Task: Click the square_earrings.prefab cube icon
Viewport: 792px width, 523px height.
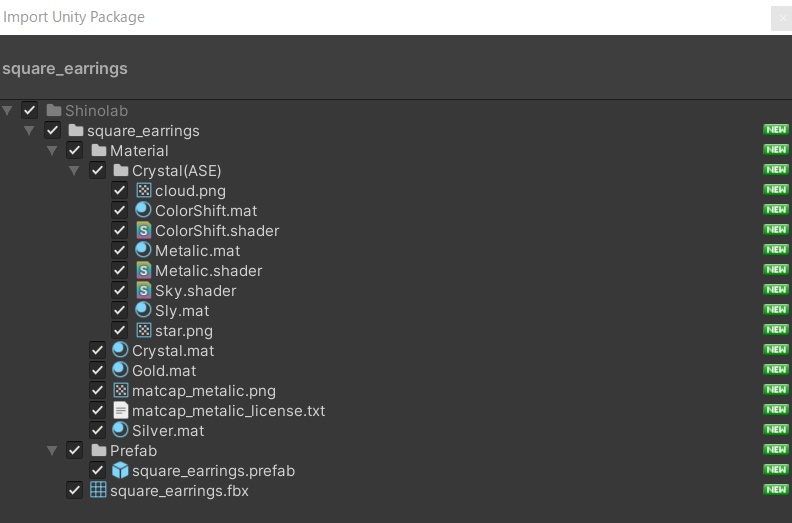Action: click(x=120, y=470)
